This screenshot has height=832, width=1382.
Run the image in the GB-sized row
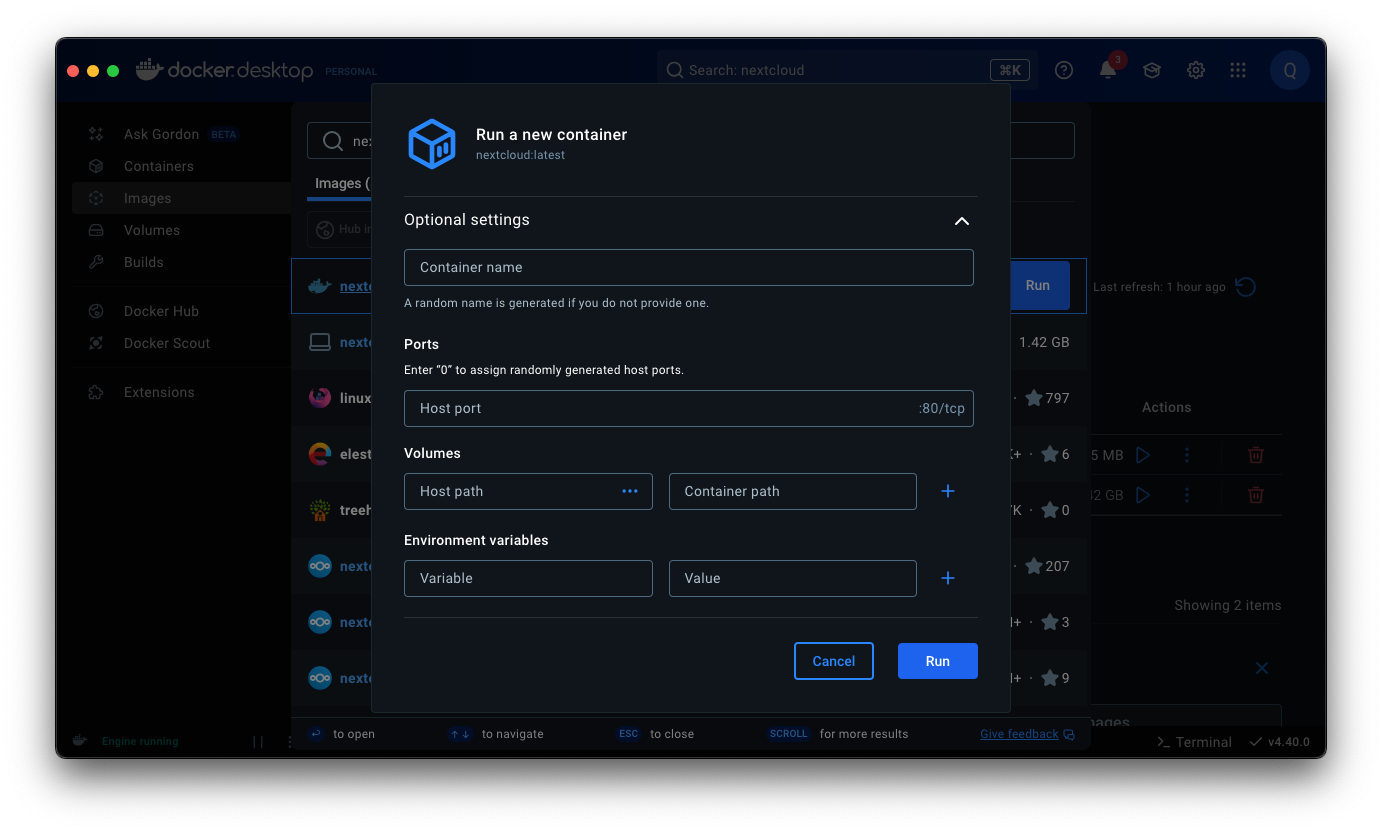click(x=1142, y=495)
